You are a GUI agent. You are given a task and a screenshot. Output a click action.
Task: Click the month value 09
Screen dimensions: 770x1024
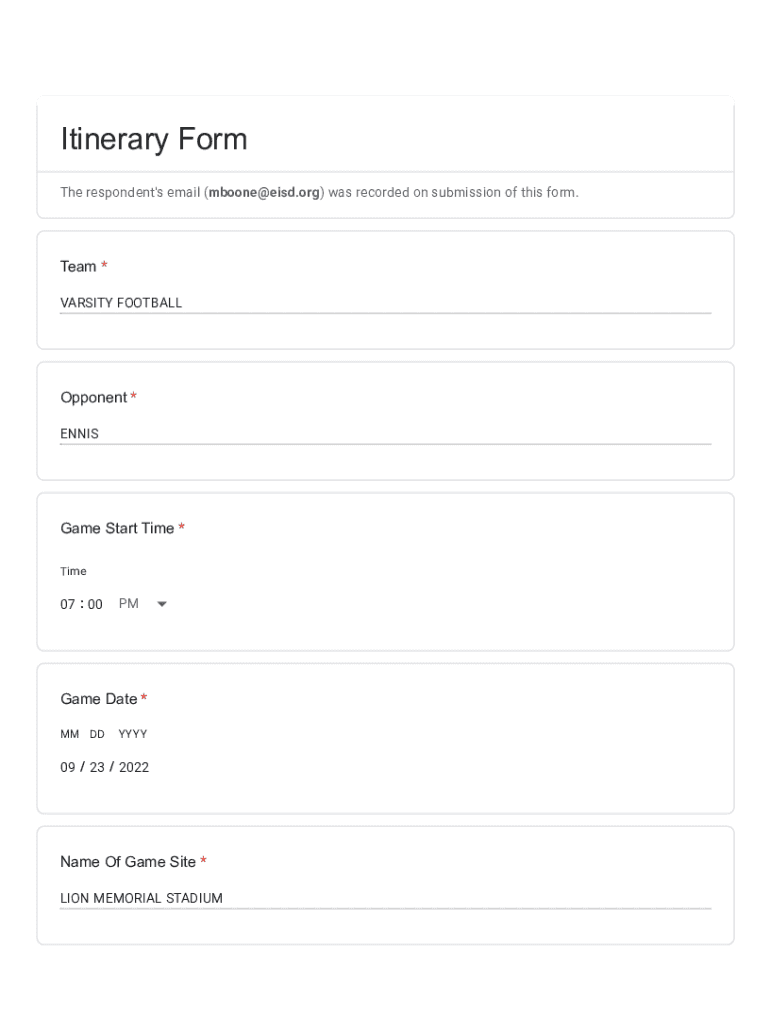[x=68, y=768]
